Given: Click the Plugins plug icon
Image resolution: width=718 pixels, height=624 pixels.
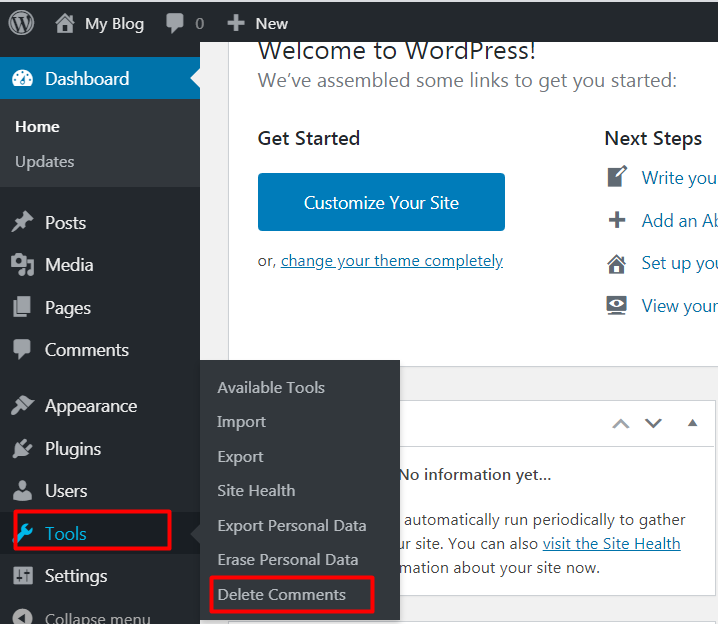Looking at the screenshot, I should point(22,449).
